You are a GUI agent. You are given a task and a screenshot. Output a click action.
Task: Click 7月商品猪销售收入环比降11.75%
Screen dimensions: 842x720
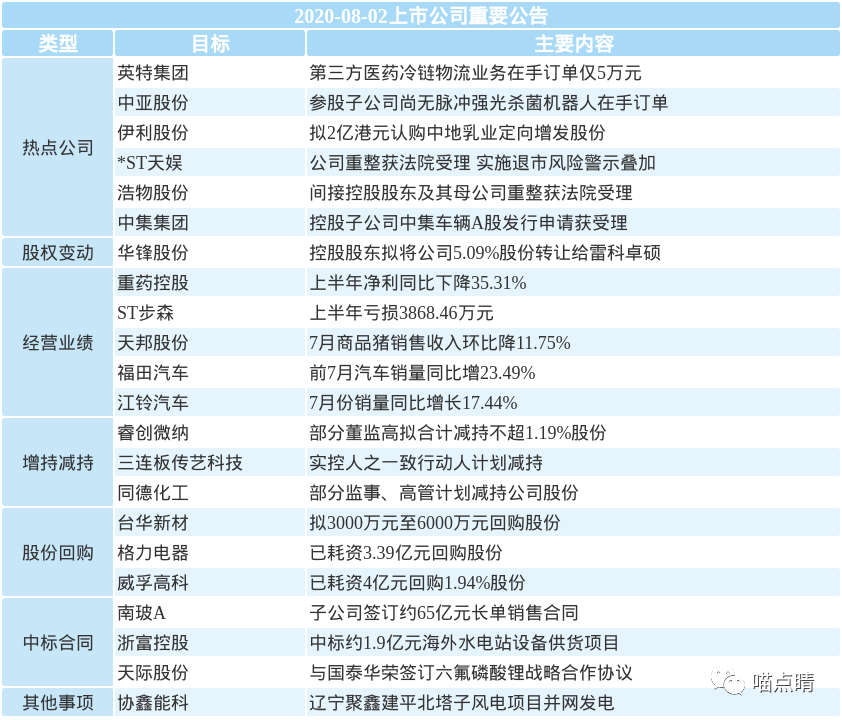440,343
